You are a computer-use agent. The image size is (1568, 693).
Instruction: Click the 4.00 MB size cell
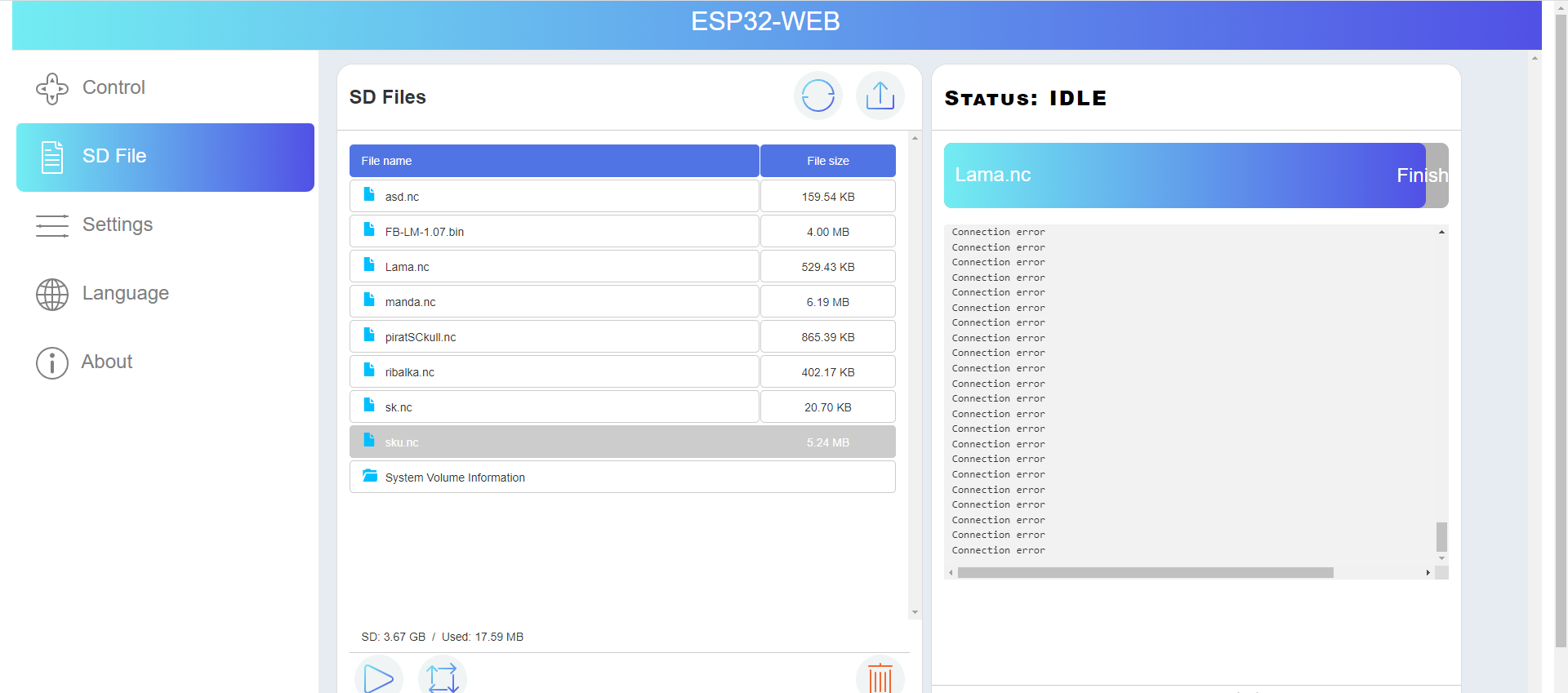[x=828, y=232]
